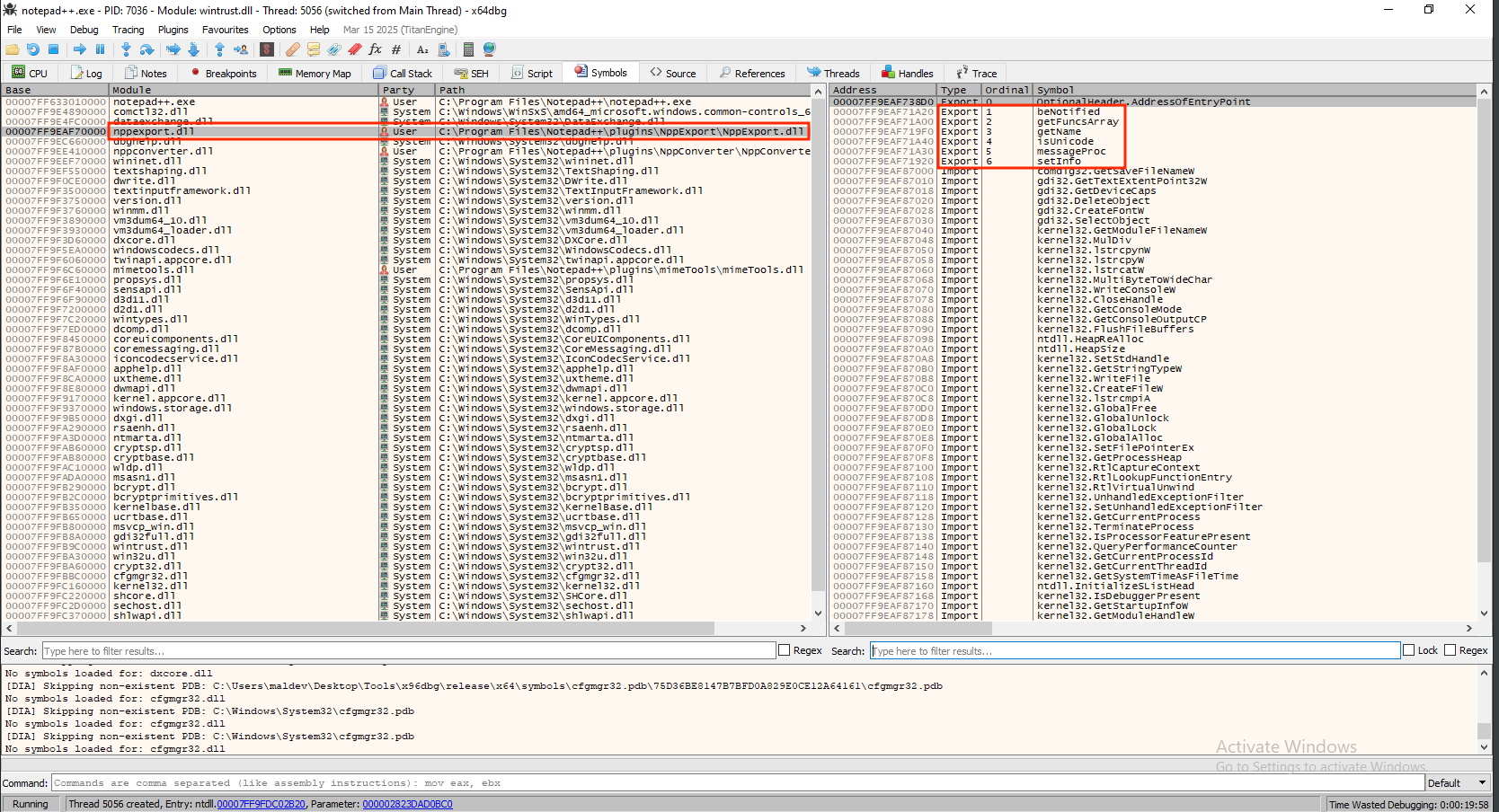Open the Plugins menu
This screenshot has width=1499, height=812.
[173, 30]
